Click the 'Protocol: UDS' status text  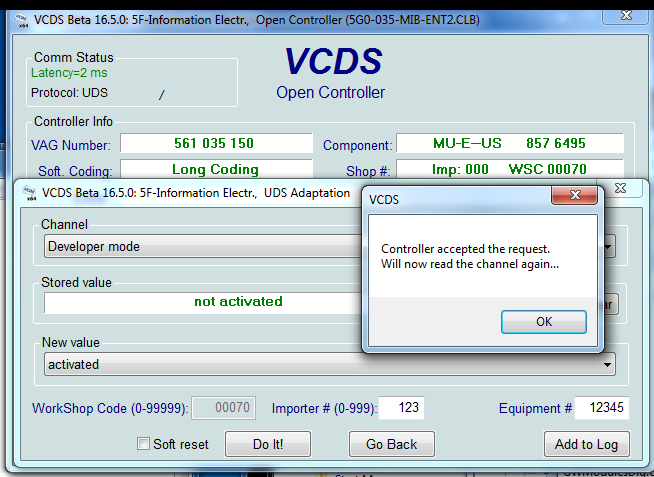point(69,92)
